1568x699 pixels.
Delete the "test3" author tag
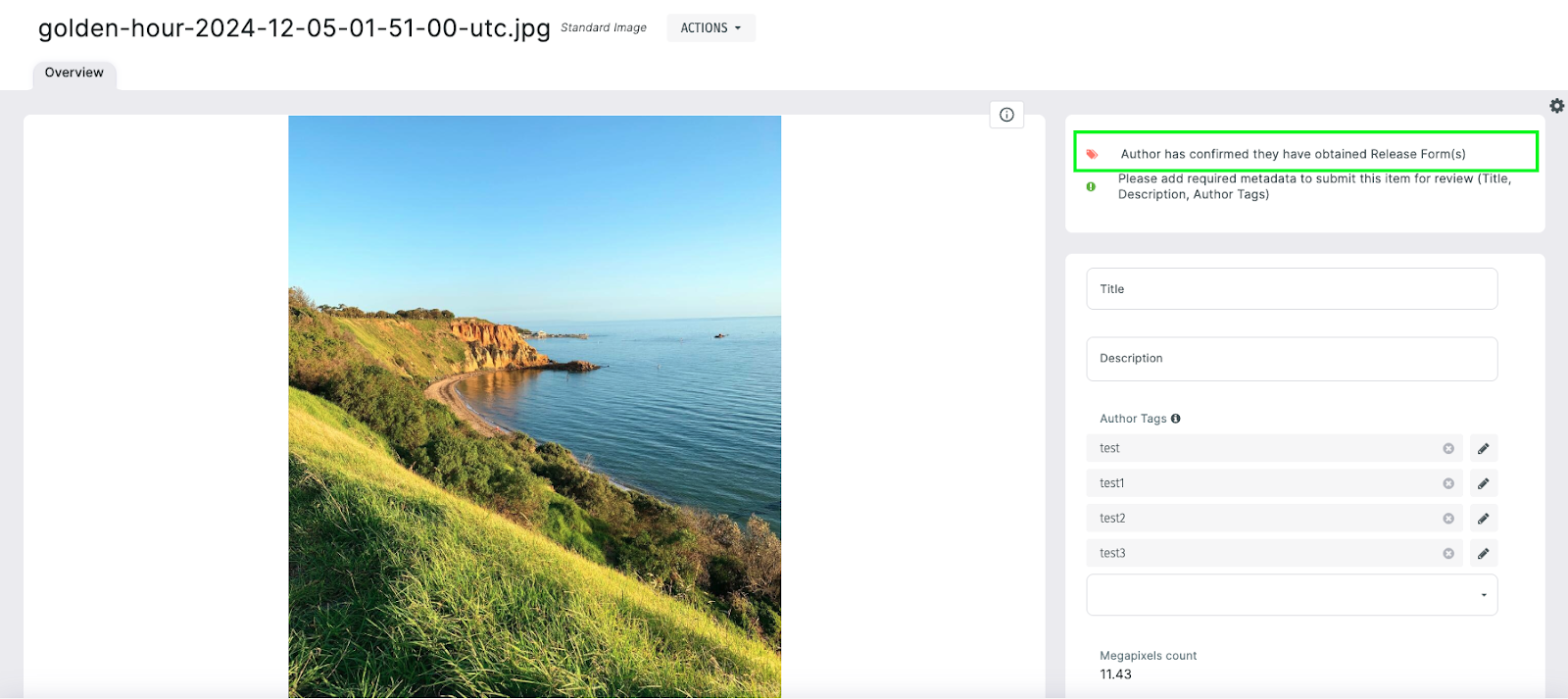(x=1447, y=554)
